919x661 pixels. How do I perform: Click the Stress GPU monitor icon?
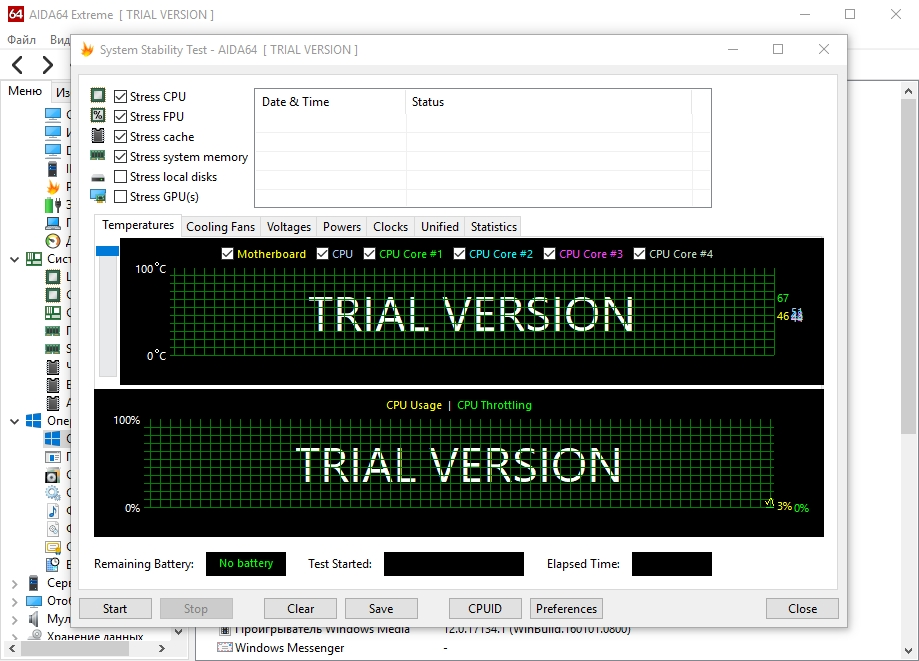(x=98, y=197)
